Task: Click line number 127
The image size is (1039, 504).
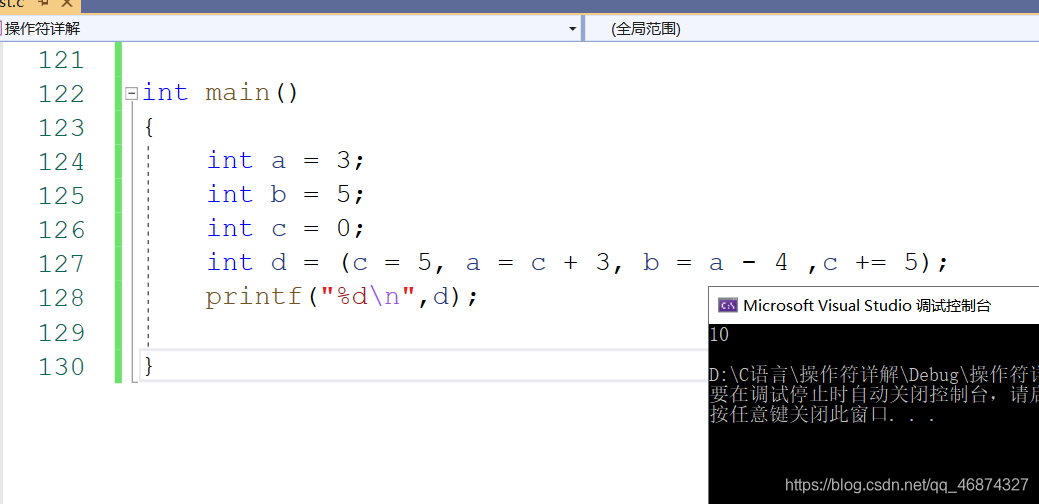Action: tap(61, 264)
